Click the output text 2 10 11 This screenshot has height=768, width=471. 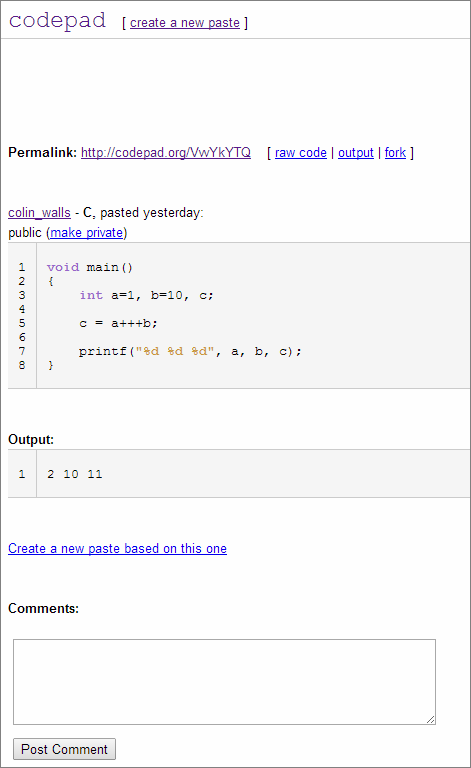coord(75,474)
